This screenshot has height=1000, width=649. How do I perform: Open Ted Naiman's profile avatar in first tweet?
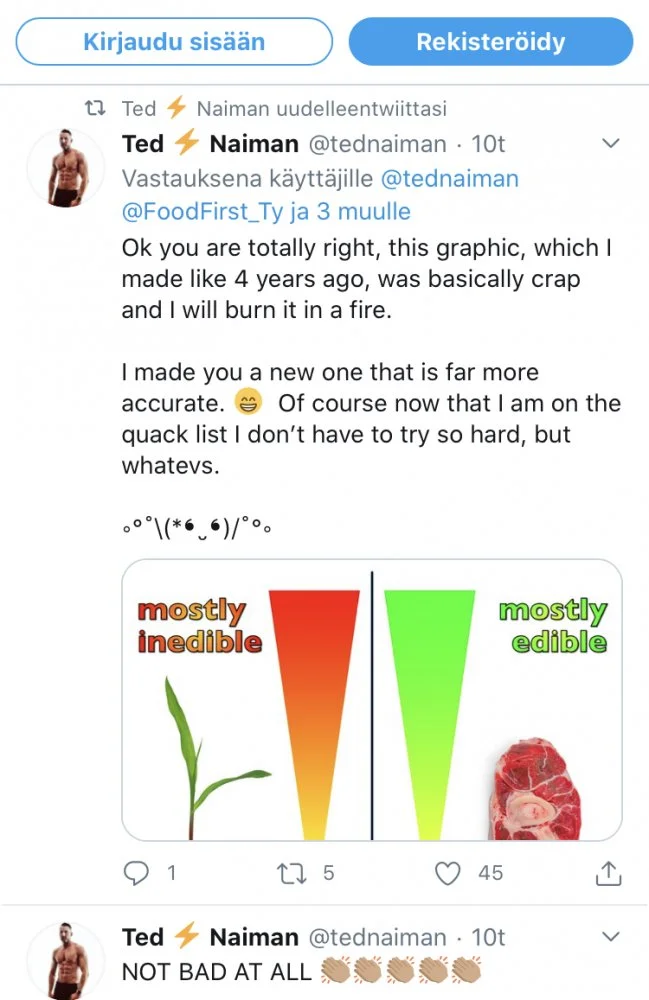(x=65, y=167)
